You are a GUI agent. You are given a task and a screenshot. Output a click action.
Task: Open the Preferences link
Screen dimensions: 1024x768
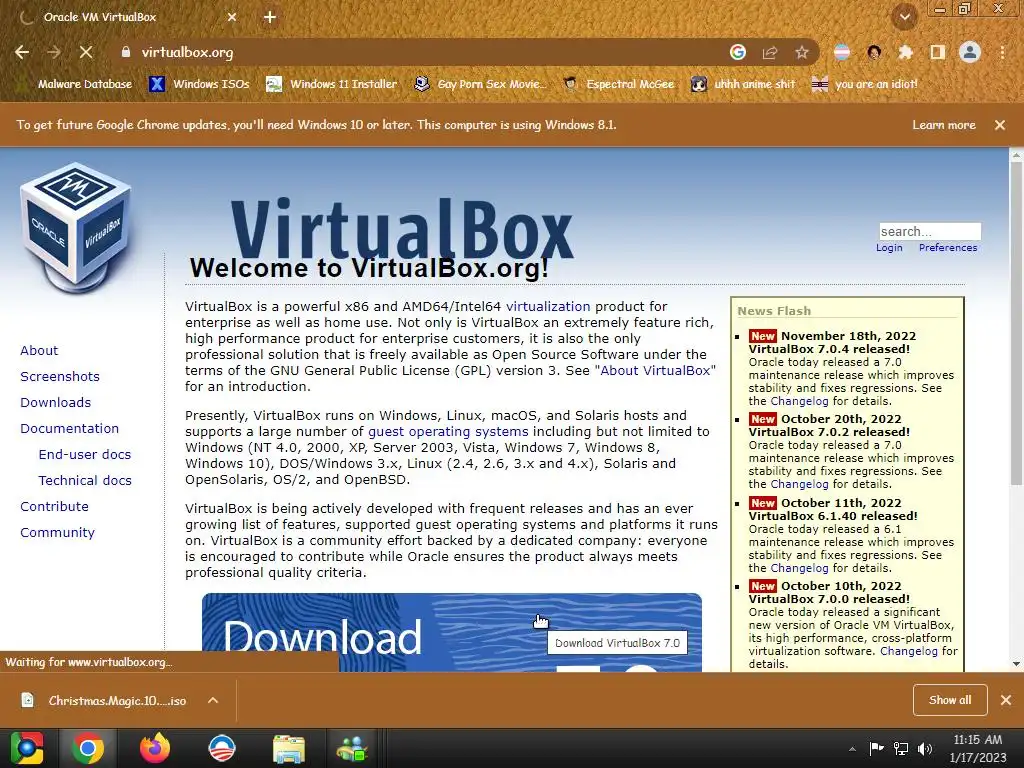pyautogui.click(x=948, y=248)
